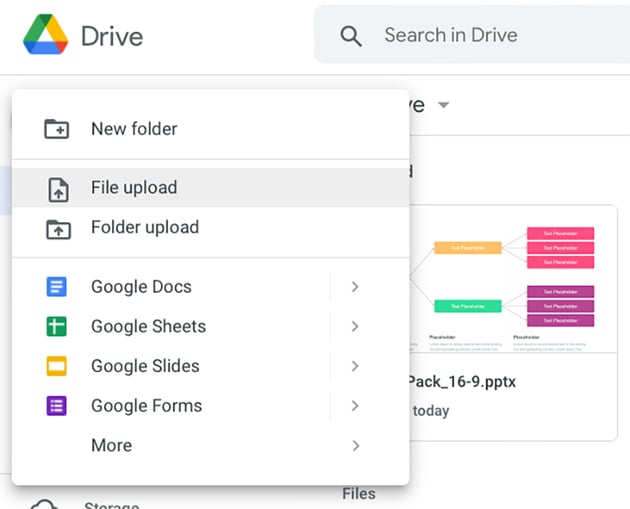630x509 pixels.
Task: Open the More submenu arrow
Action: (355, 446)
